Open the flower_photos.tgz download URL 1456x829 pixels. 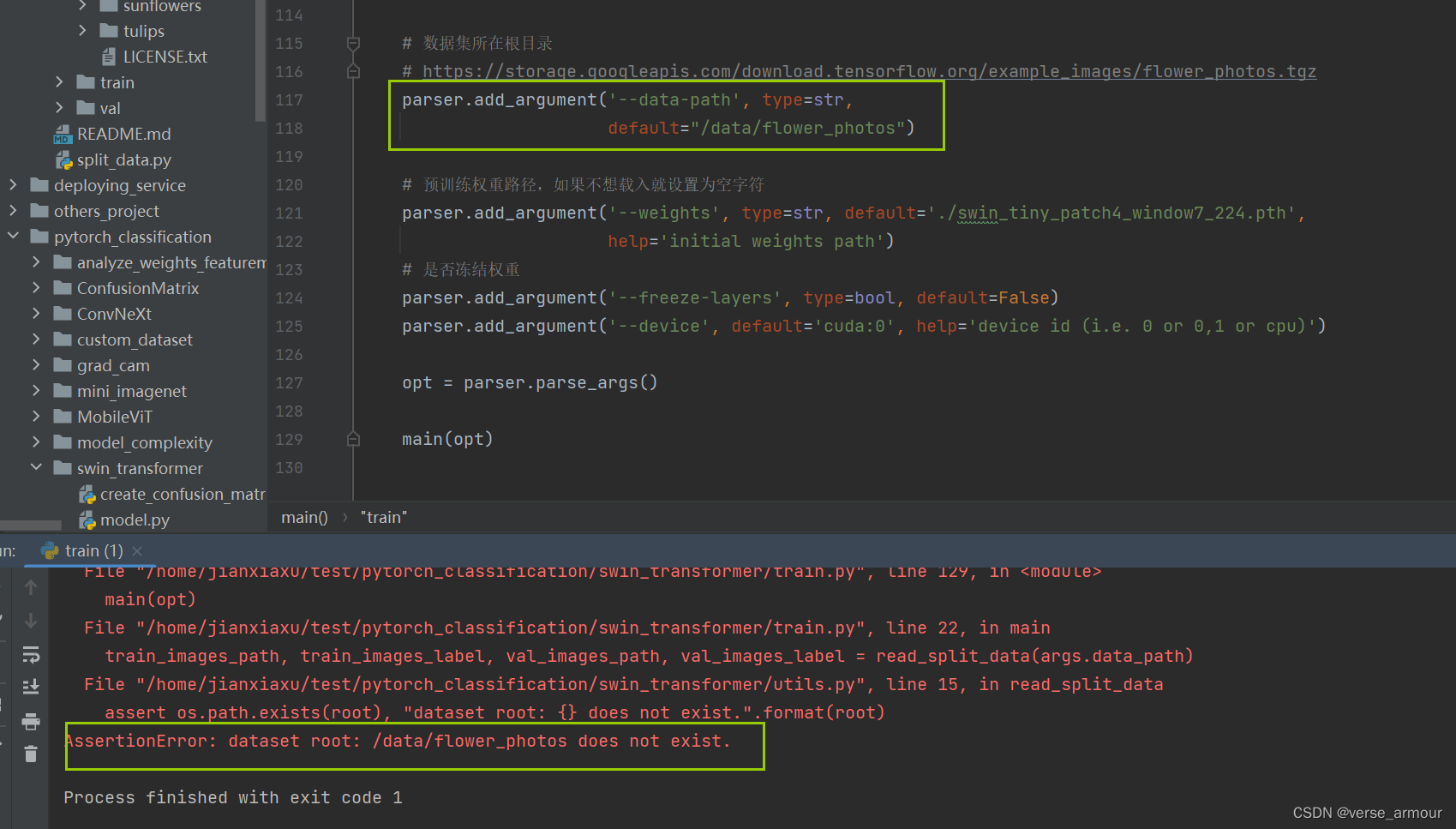[x=869, y=71]
